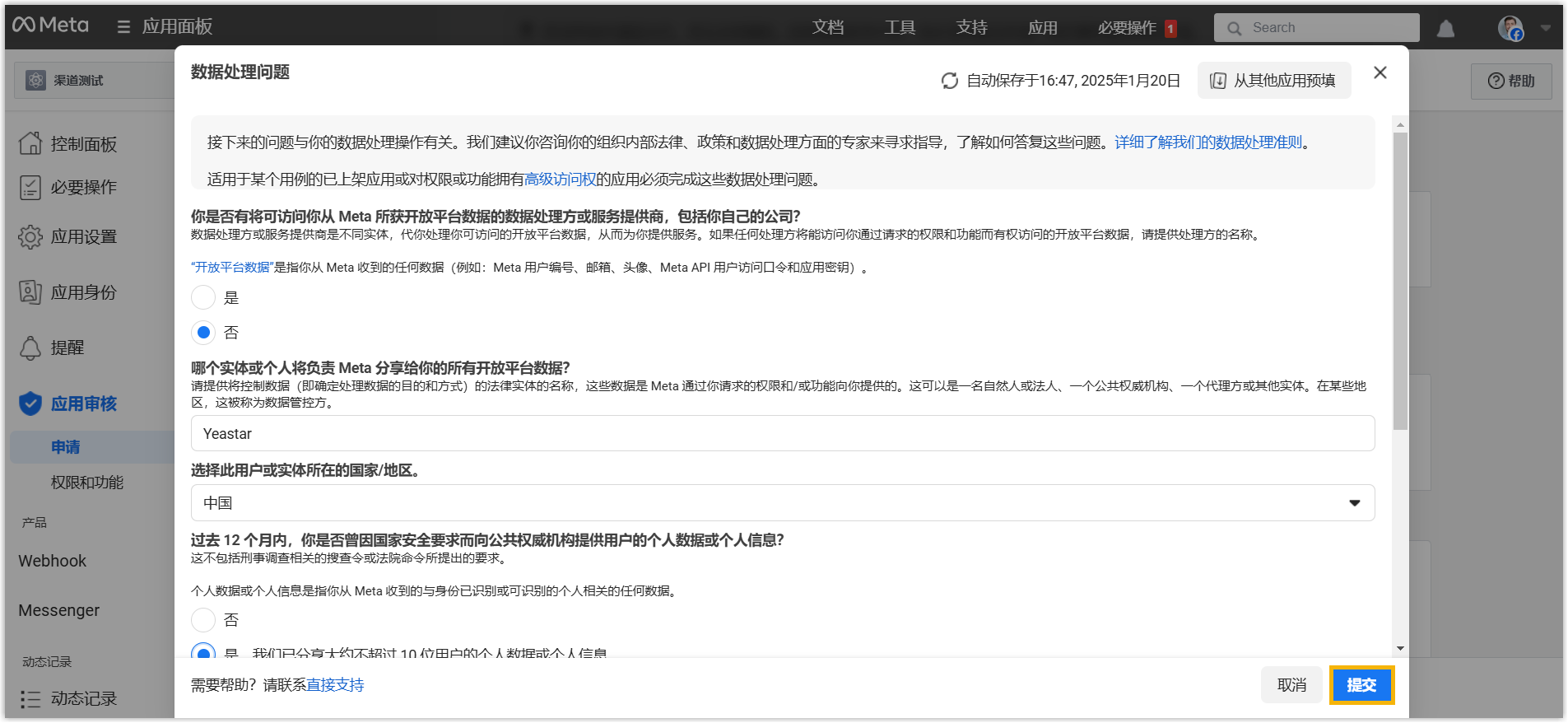Click the notifications bell icon
The width and height of the screenshot is (1568, 723).
coord(1445,29)
